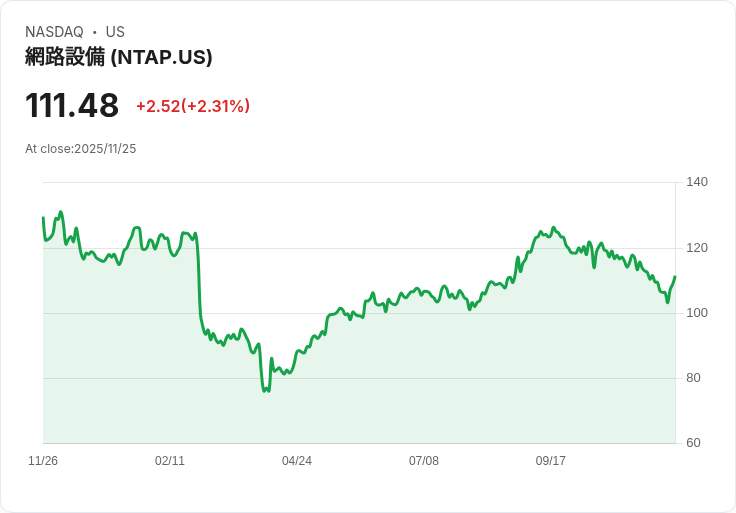
Task: Click the 11/26 date on the x-axis
Action: [x=43, y=461]
